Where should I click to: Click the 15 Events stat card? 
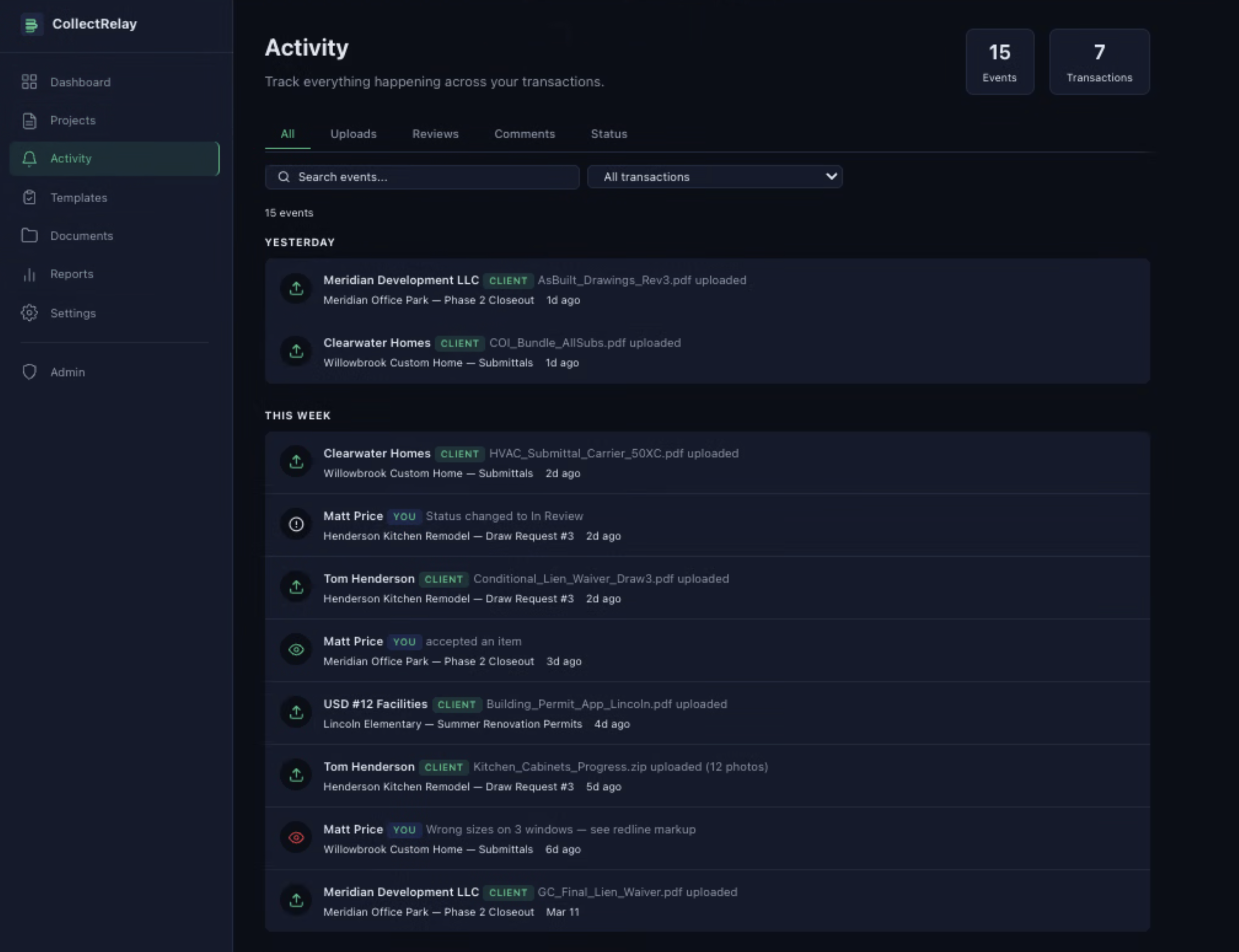999,62
